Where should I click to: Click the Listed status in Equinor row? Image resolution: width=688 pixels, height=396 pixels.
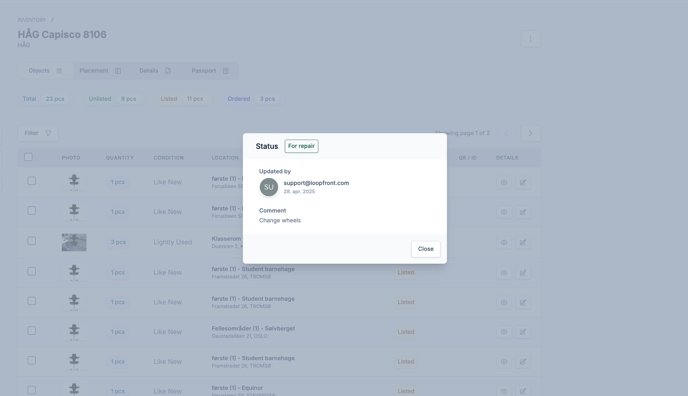click(406, 391)
